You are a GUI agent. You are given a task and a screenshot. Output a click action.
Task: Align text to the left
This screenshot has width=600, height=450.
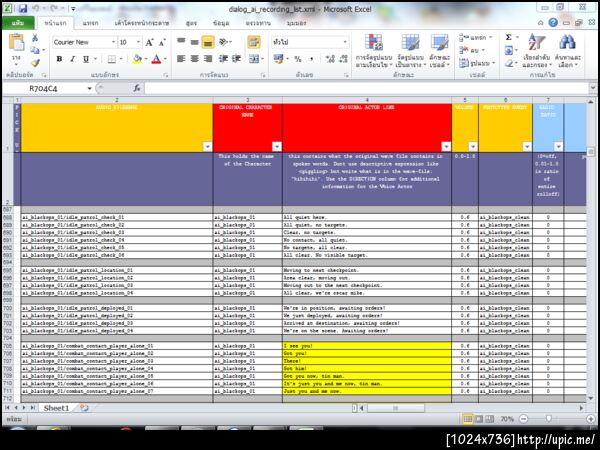pos(181,59)
